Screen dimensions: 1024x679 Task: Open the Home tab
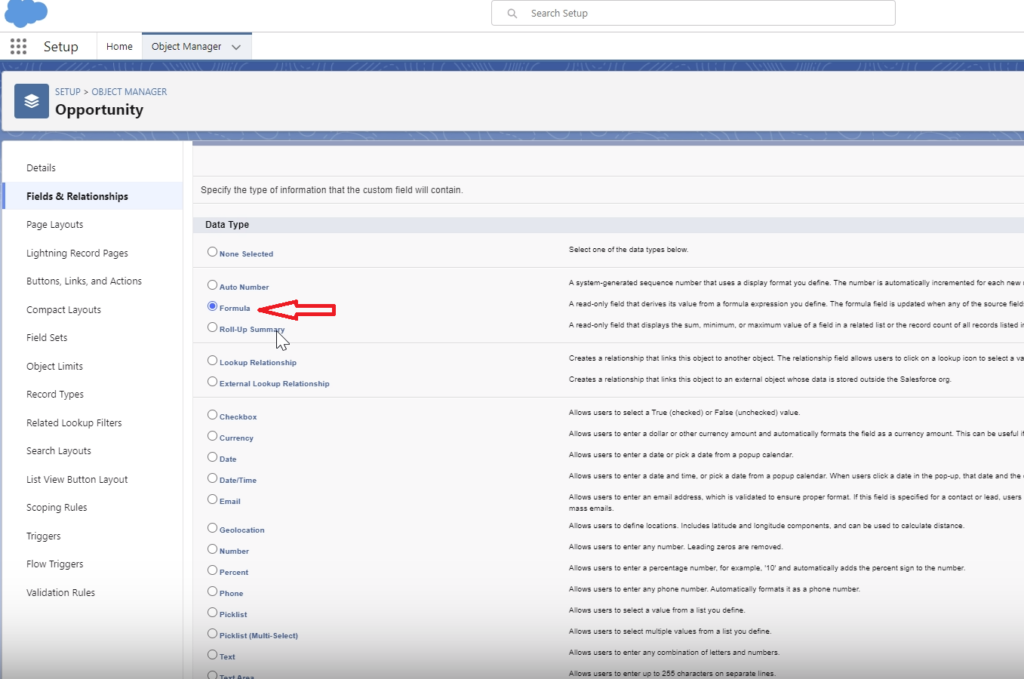click(x=119, y=46)
